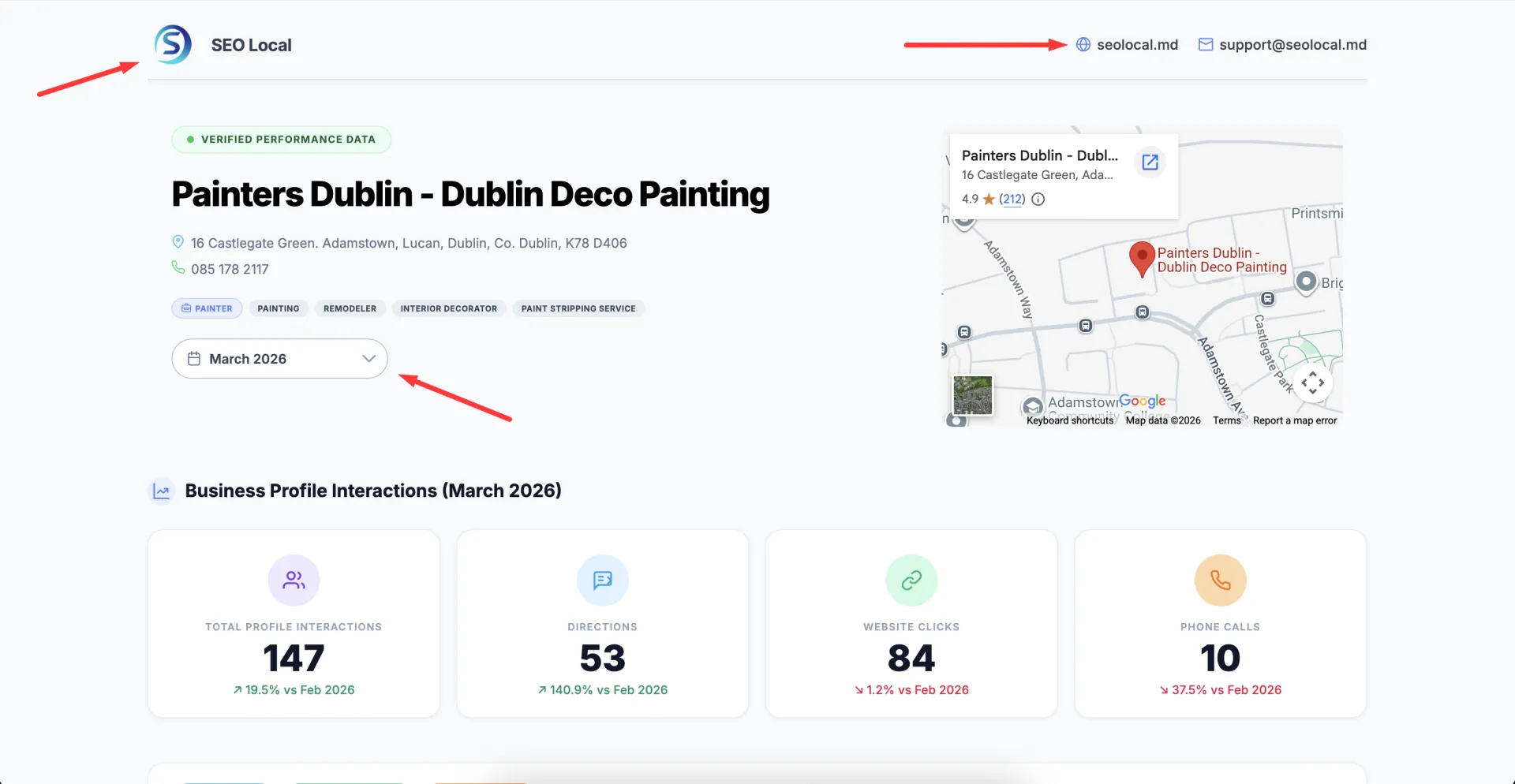Click the calendar icon in month selector
Image resolution: width=1515 pixels, height=784 pixels.
194,359
